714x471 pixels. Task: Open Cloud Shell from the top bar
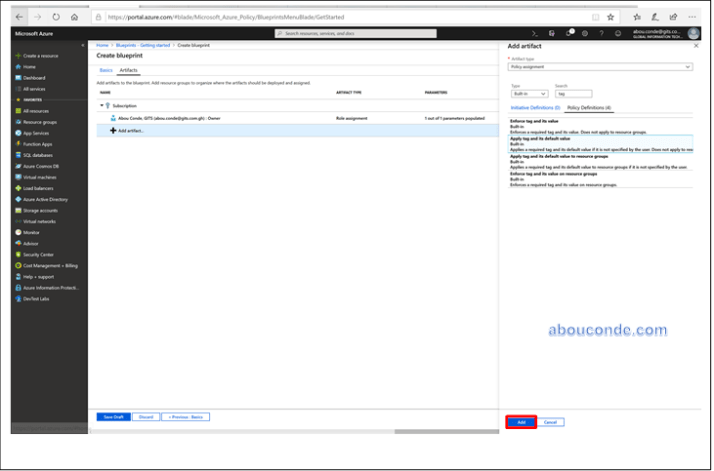tap(535, 33)
